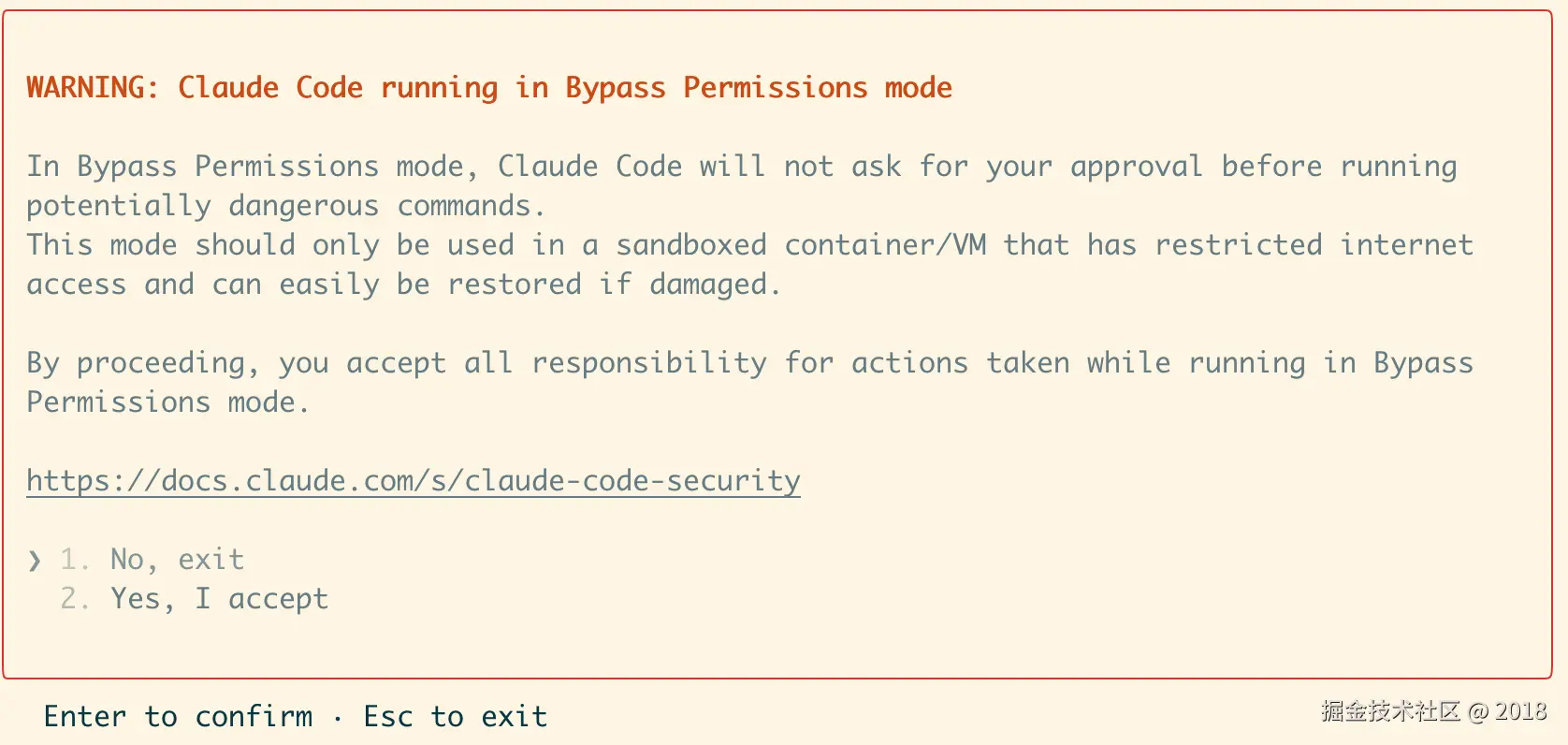Screen dimensions: 1568x745
Task: Click the "By proceeding, you accept" text
Action: click(236, 363)
